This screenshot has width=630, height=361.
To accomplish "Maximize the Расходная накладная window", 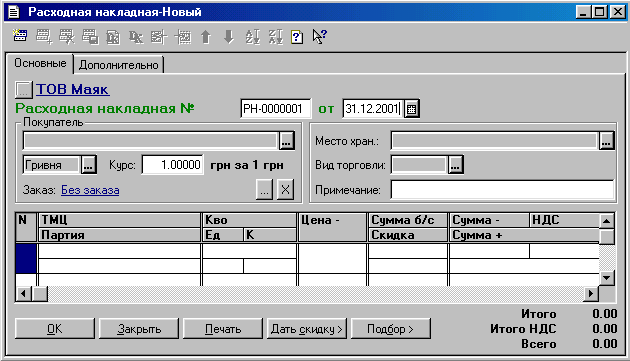I will click(x=599, y=12).
